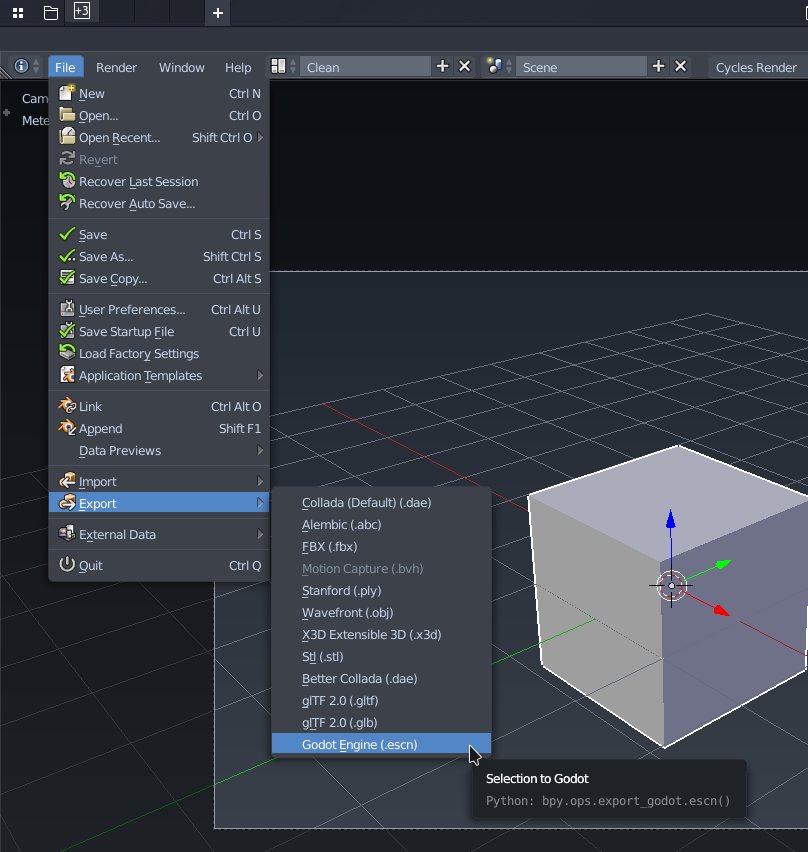Select X3D Extensible 3D (.x3d) export
This screenshot has width=808, height=852.
point(381,635)
